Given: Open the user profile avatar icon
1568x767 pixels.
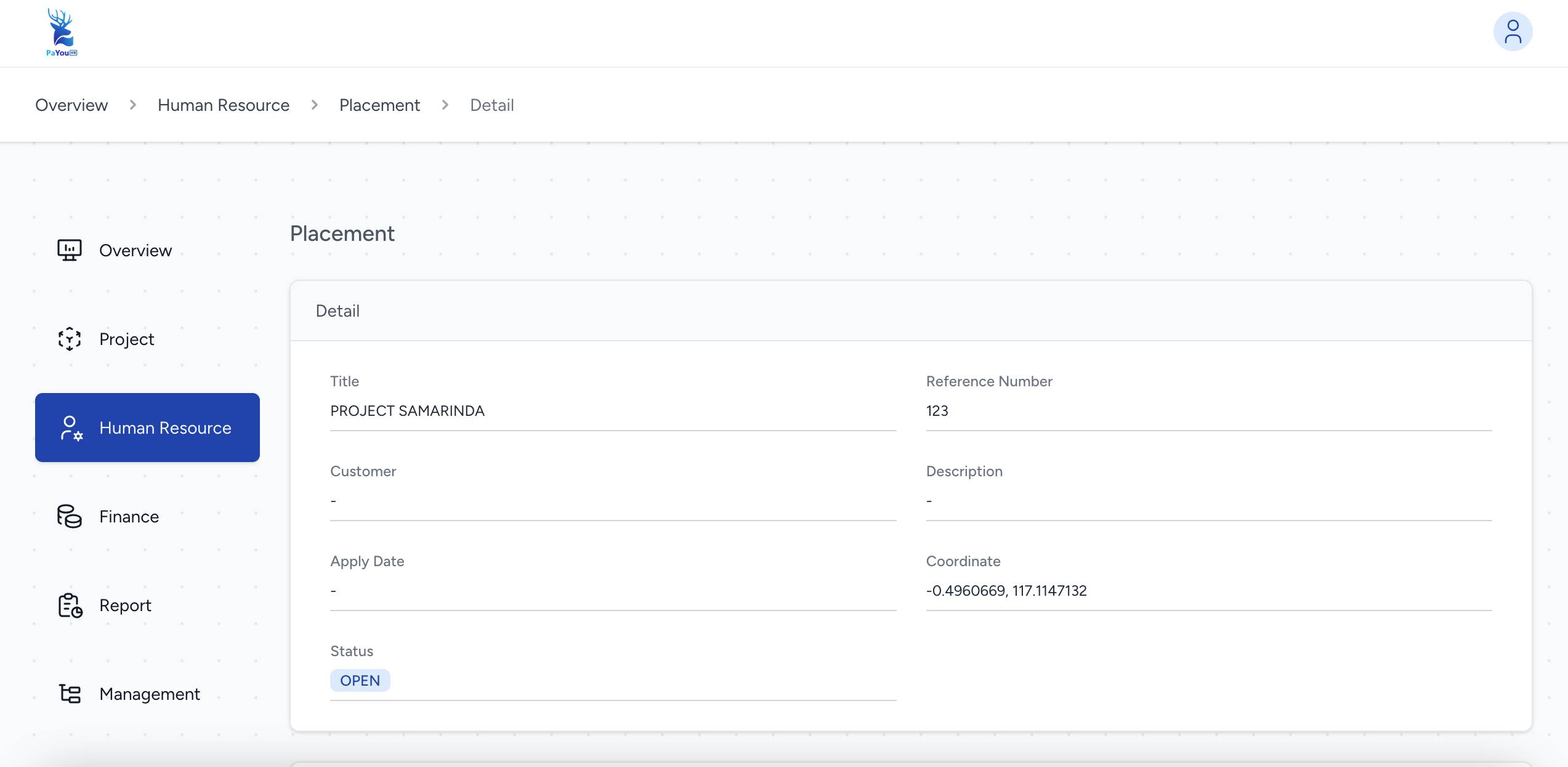Looking at the screenshot, I should [x=1512, y=32].
